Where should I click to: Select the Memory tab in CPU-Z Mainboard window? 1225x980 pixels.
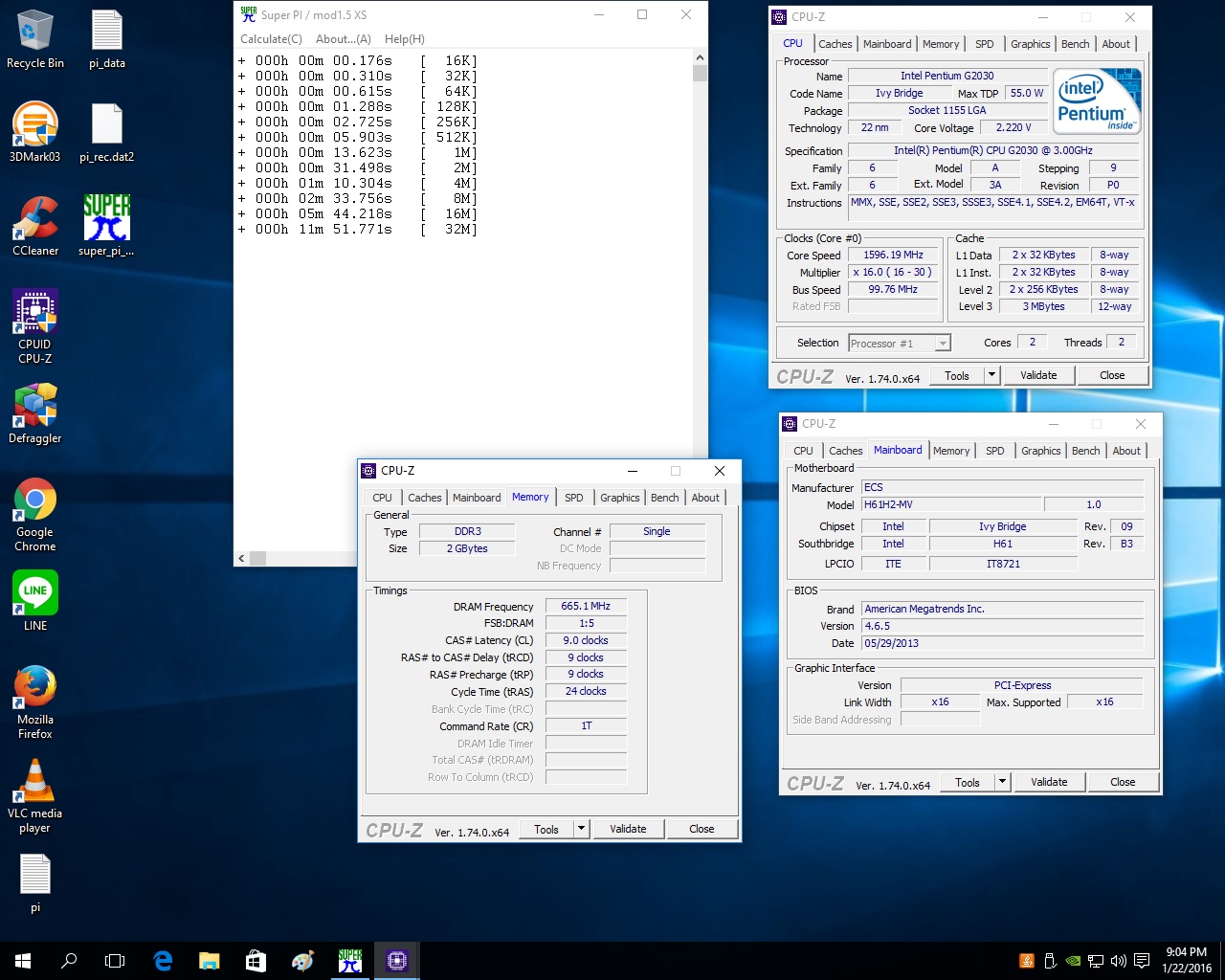click(x=951, y=451)
